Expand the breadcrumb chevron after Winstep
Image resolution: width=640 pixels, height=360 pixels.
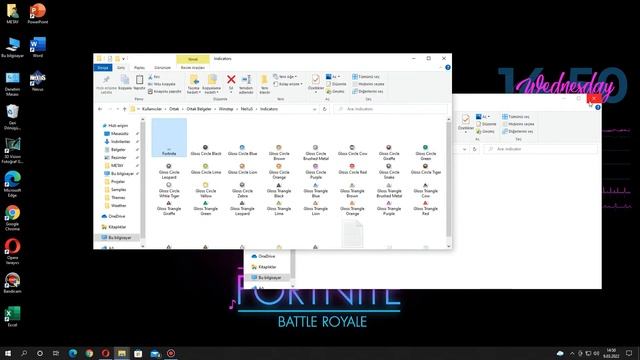pyautogui.click(x=237, y=109)
